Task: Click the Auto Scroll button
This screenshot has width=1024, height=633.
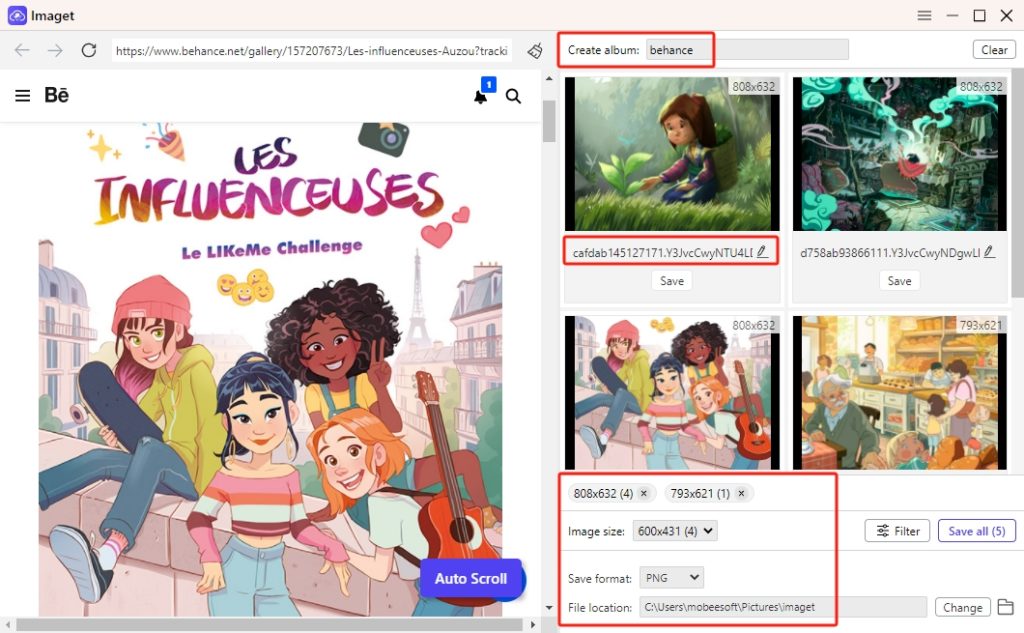Action: (x=471, y=579)
